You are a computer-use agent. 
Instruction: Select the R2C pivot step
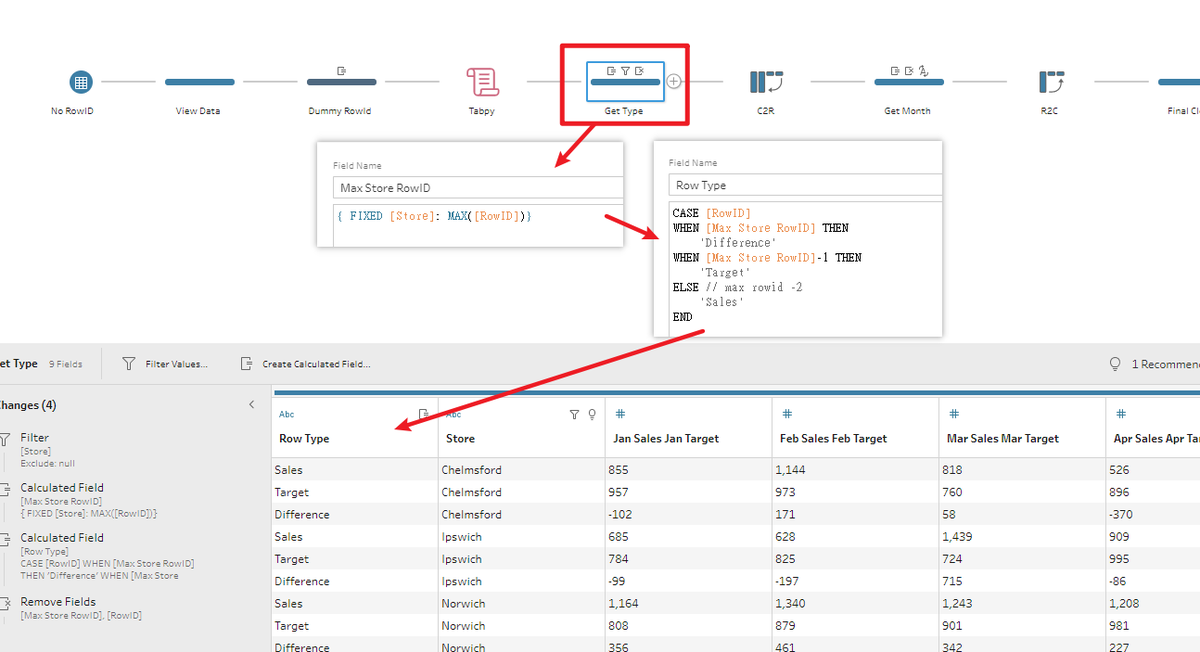[1050, 81]
